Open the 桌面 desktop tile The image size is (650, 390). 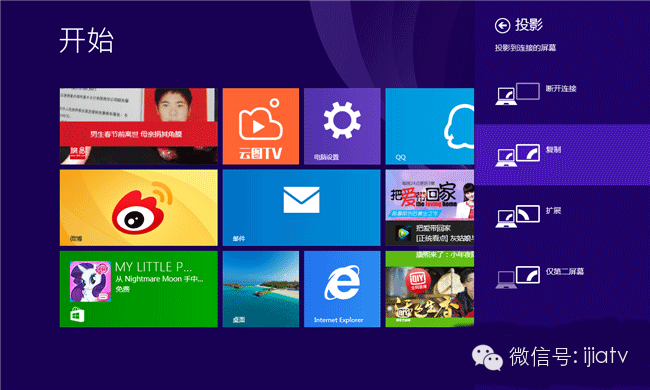tap(261, 289)
